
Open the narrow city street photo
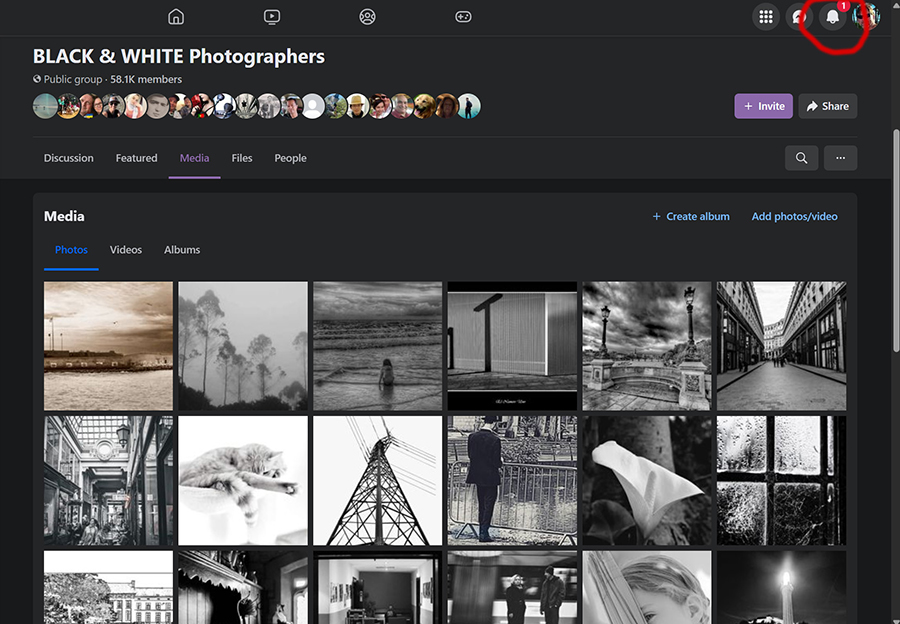tap(781, 346)
